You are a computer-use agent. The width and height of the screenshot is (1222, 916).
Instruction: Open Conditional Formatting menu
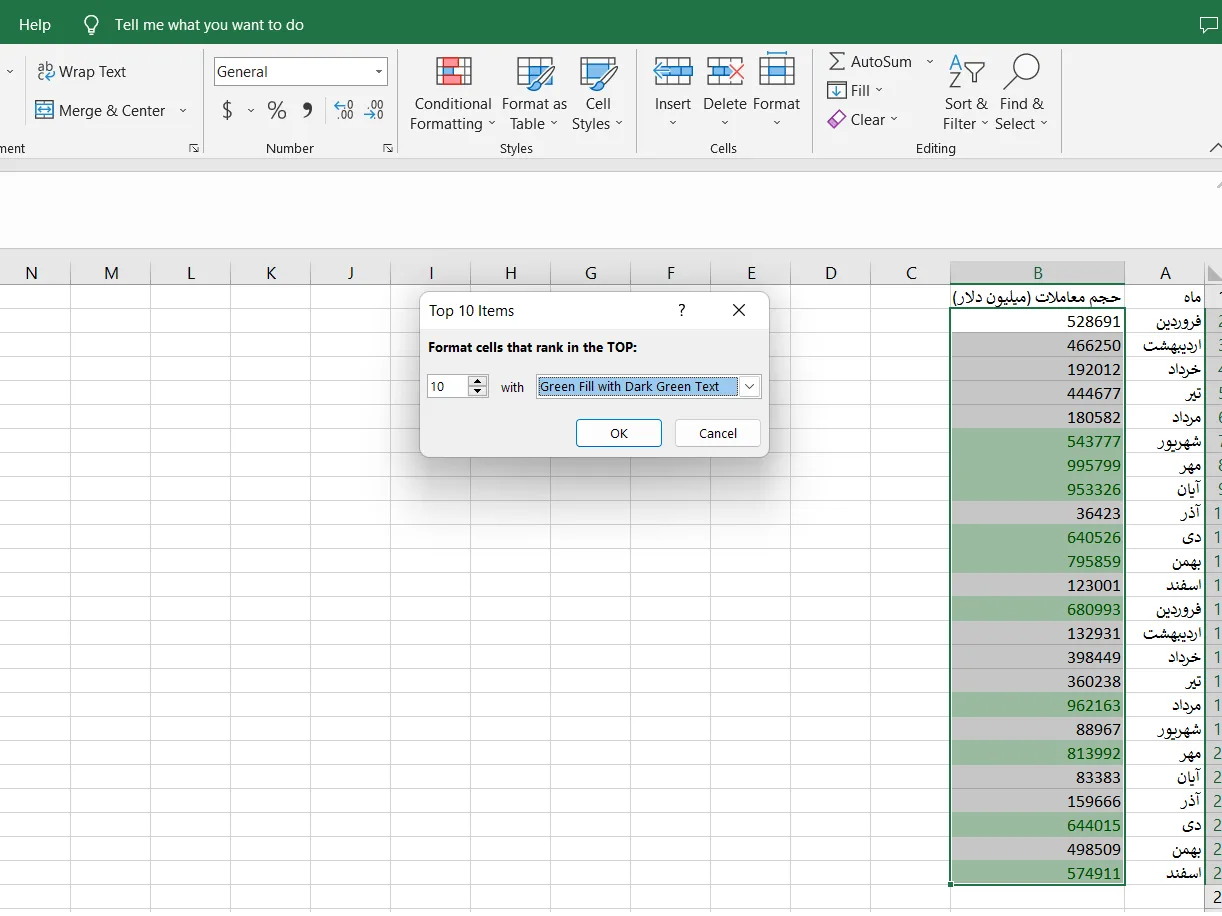pyautogui.click(x=453, y=94)
